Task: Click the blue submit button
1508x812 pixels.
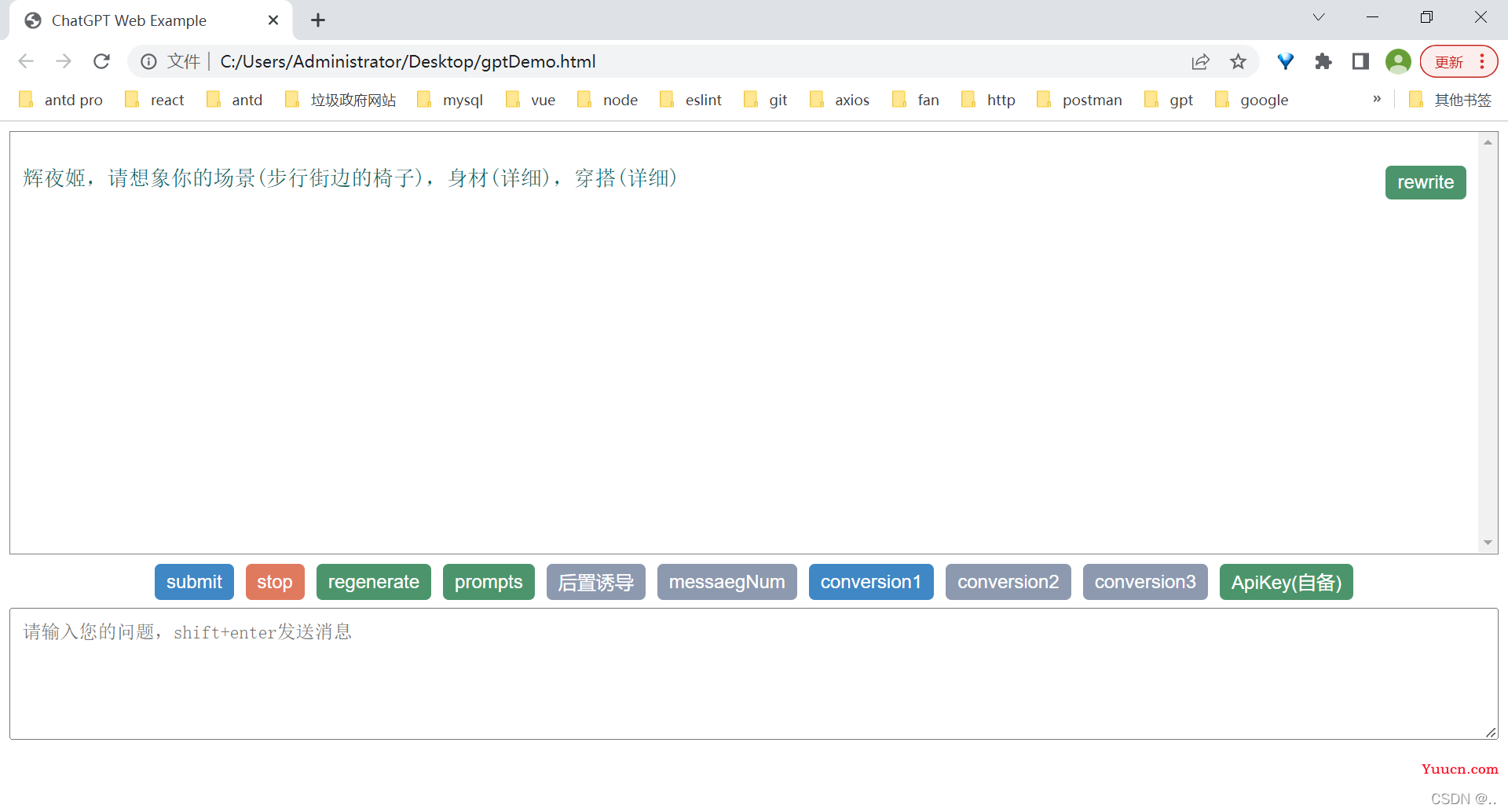Action: point(194,582)
